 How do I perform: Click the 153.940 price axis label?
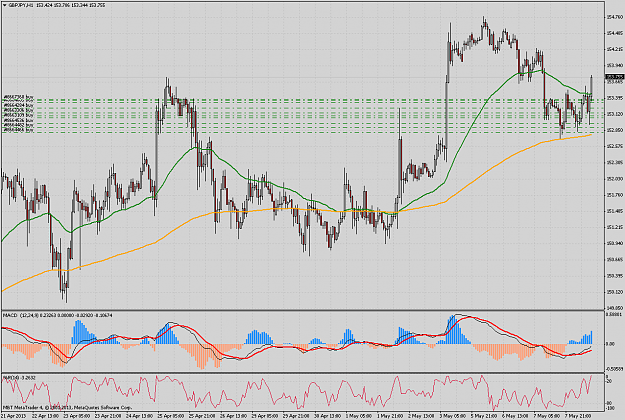(x=615, y=65)
